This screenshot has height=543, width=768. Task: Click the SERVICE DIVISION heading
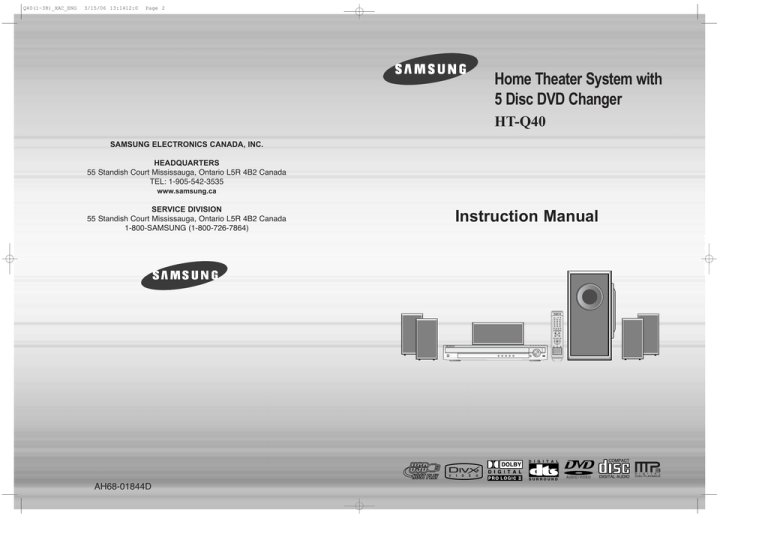(187, 210)
